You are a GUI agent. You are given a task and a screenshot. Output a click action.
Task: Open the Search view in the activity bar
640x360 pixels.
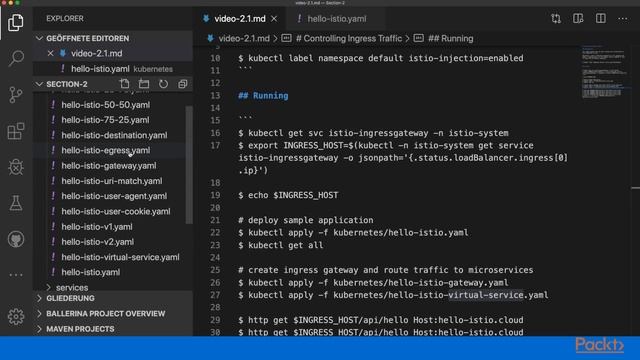point(16,58)
